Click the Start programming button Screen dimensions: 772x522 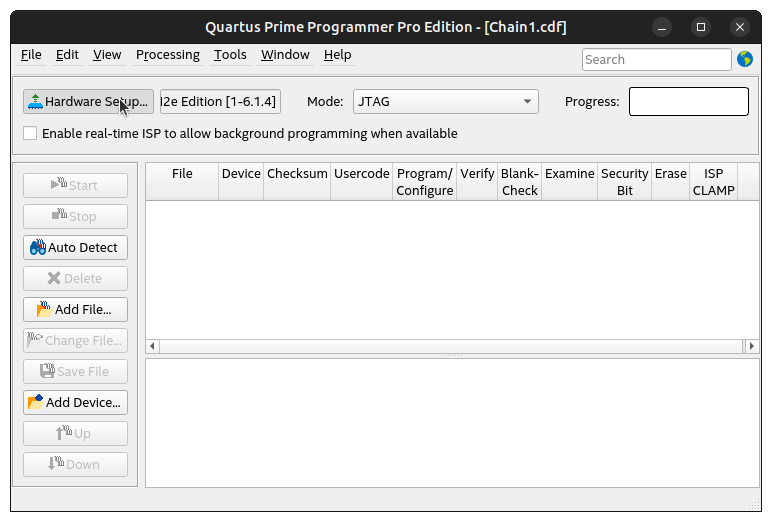(x=75, y=185)
